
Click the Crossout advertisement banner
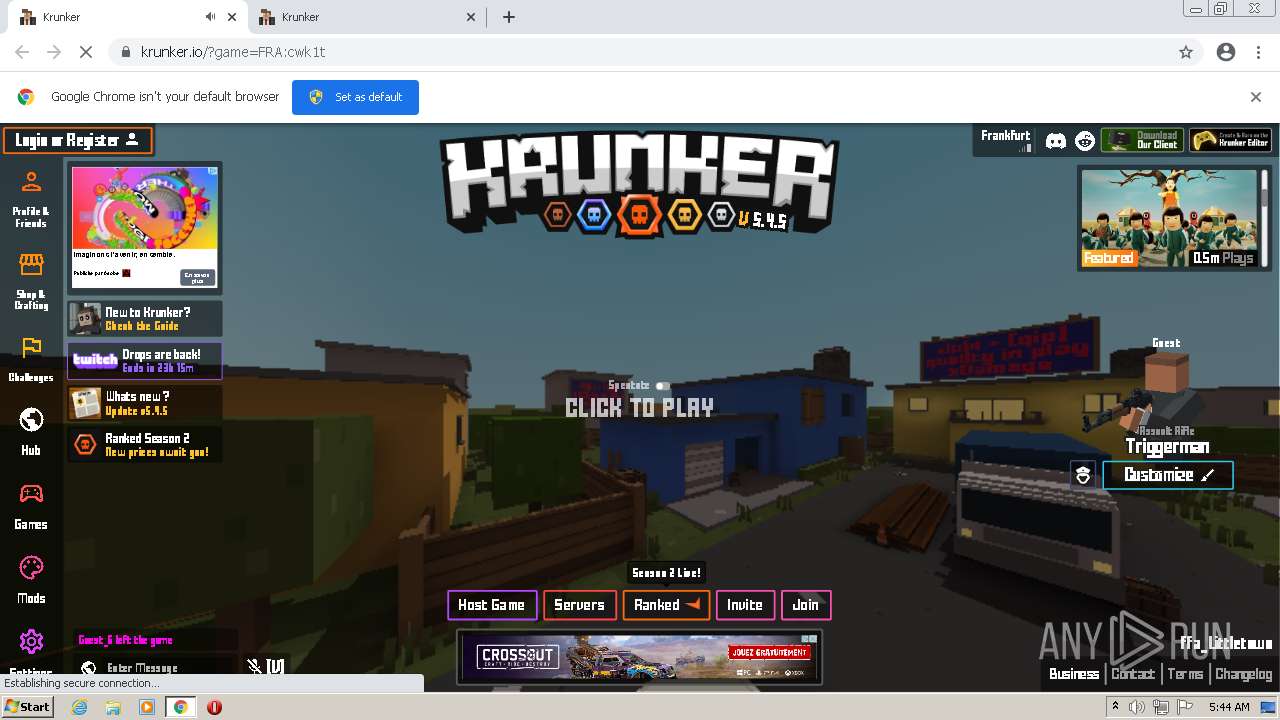click(x=639, y=657)
